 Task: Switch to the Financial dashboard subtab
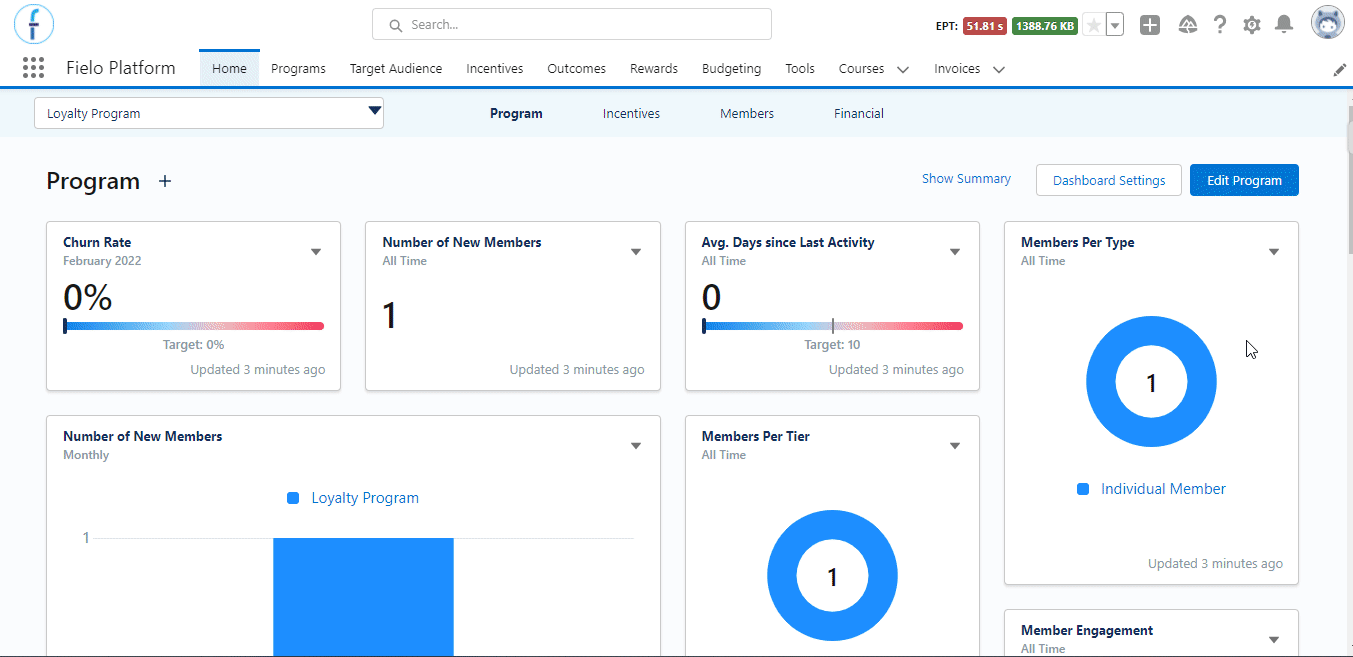tap(859, 114)
